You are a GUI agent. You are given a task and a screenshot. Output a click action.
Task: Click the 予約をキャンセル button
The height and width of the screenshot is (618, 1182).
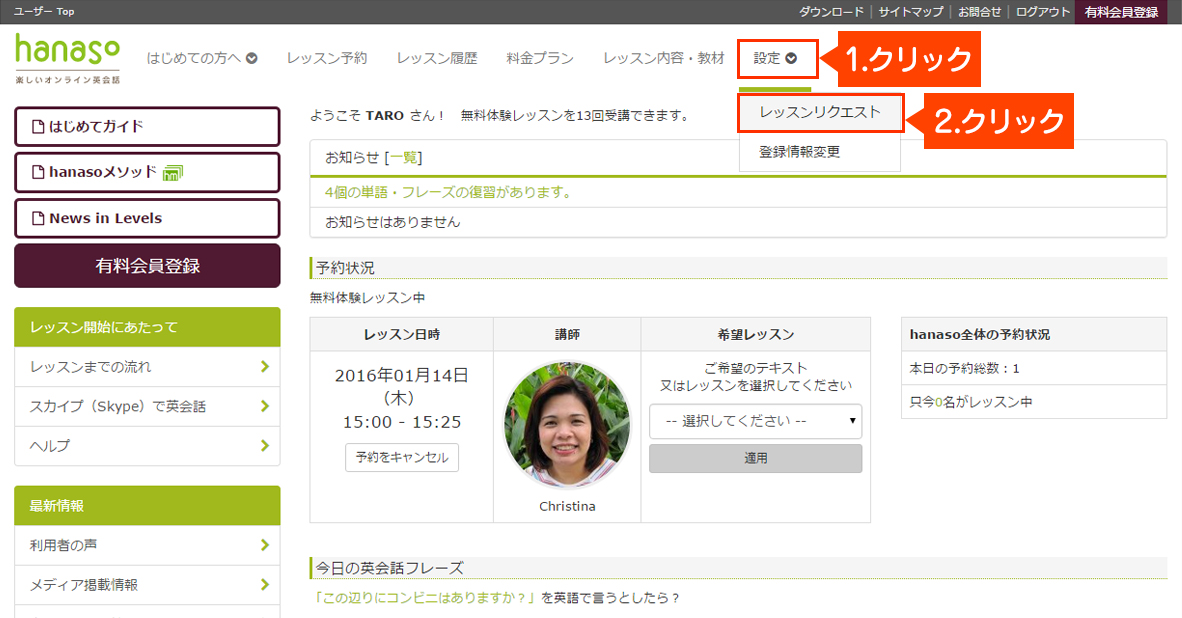coord(402,457)
